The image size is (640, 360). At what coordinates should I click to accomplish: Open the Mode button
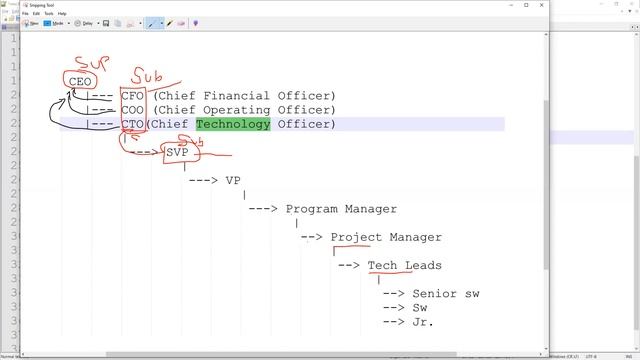(x=54, y=24)
